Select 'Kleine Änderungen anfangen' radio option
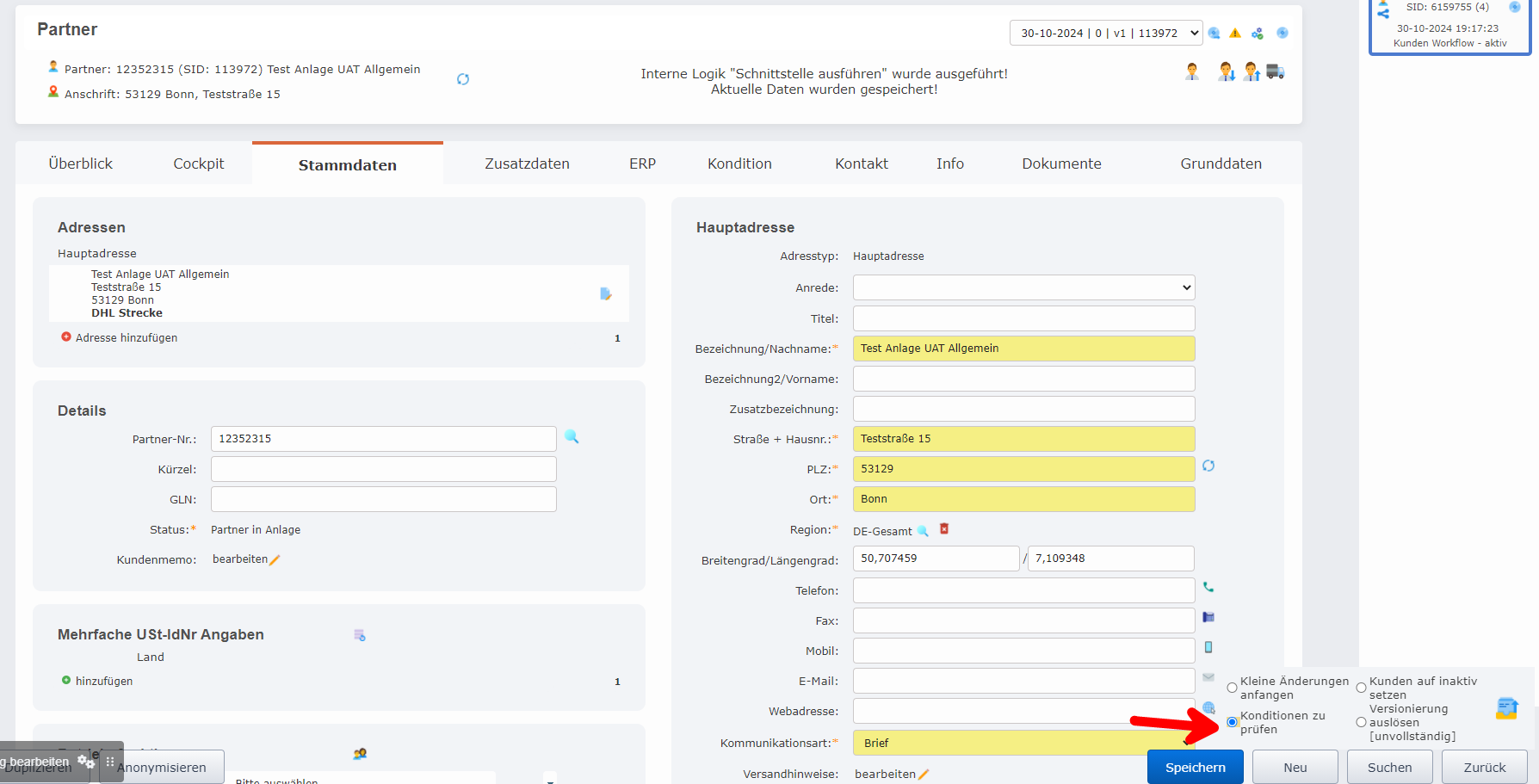Image resolution: width=1539 pixels, height=784 pixels. [x=1232, y=688]
